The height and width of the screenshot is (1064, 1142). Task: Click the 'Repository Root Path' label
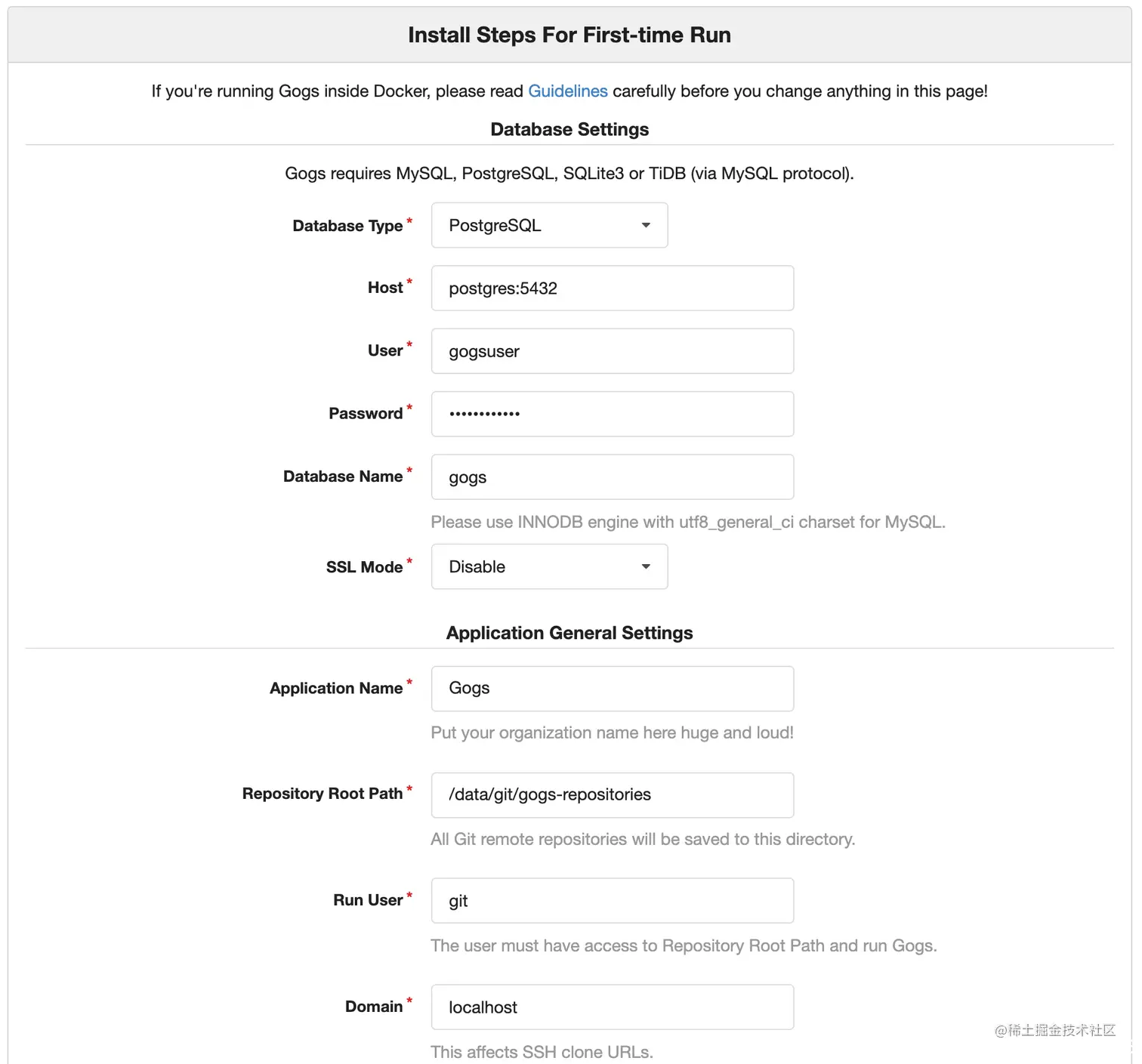coord(323,794)
